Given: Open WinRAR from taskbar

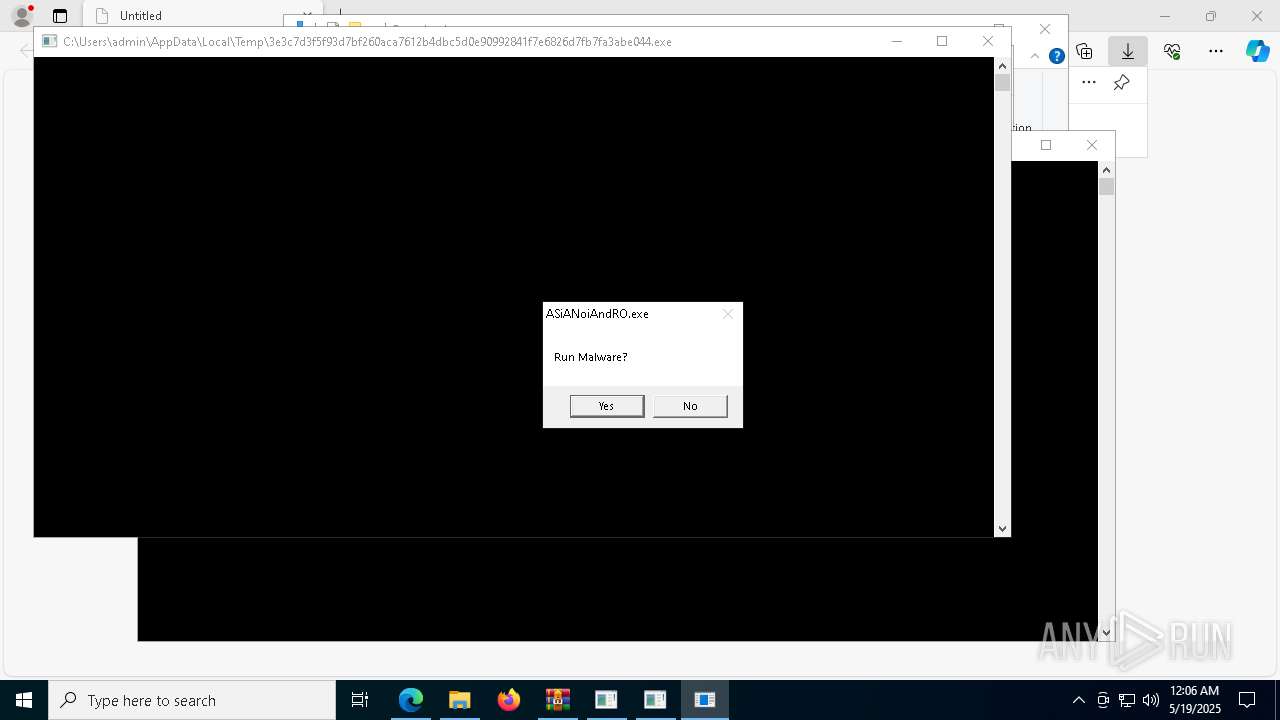Looking at the screenshot, I should 558,700.
